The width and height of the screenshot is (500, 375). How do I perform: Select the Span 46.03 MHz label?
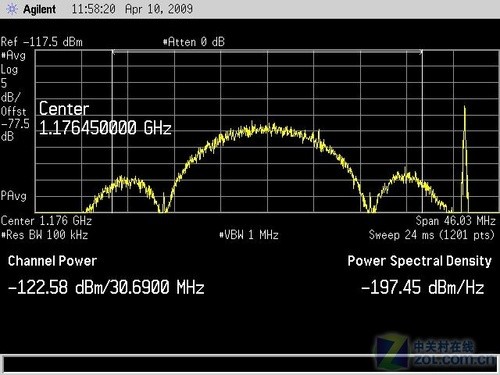tap(455, 221)
